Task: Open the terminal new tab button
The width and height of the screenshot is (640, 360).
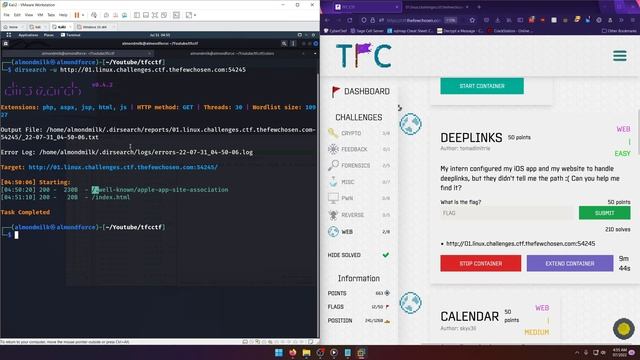Action: (x=6, y=43)
